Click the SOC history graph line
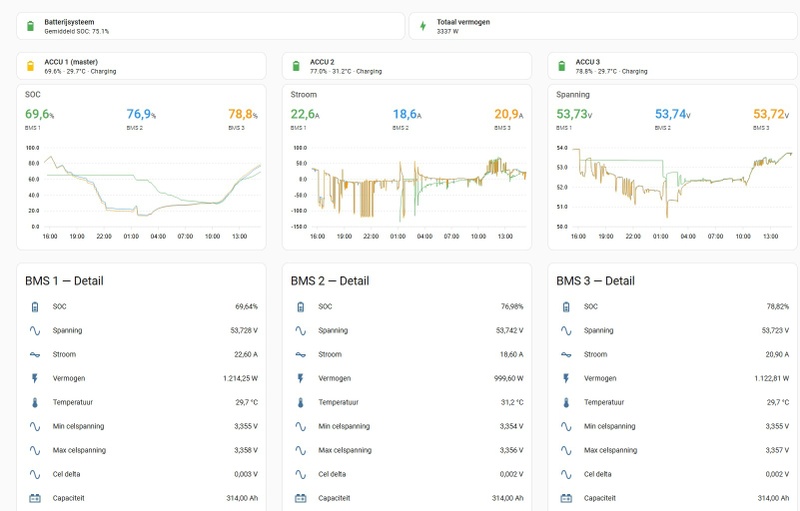This screenshot has height=511, width=800. [152, 188]
